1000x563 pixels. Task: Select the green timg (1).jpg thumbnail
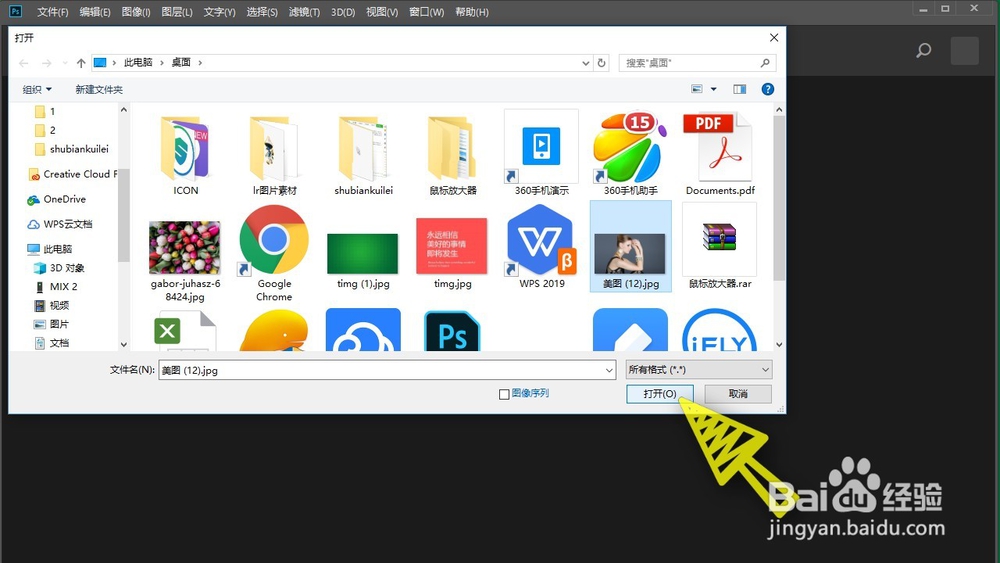coord(363,253)
